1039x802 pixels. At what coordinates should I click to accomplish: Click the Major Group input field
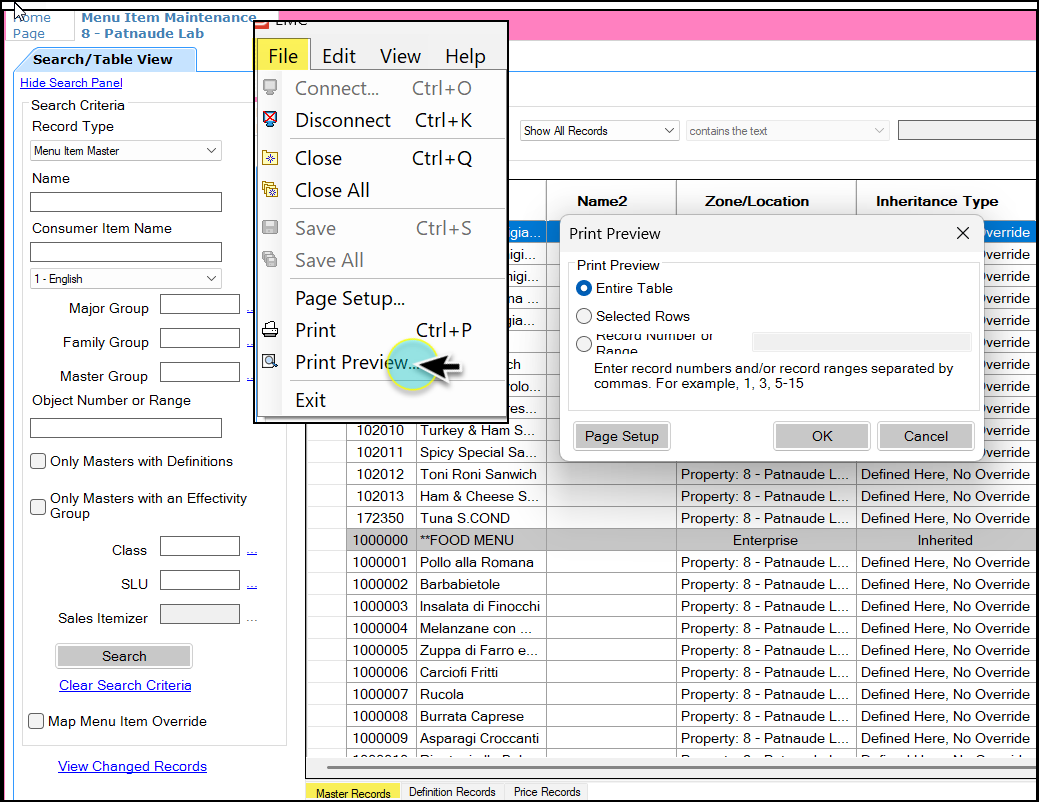[199, 304]
